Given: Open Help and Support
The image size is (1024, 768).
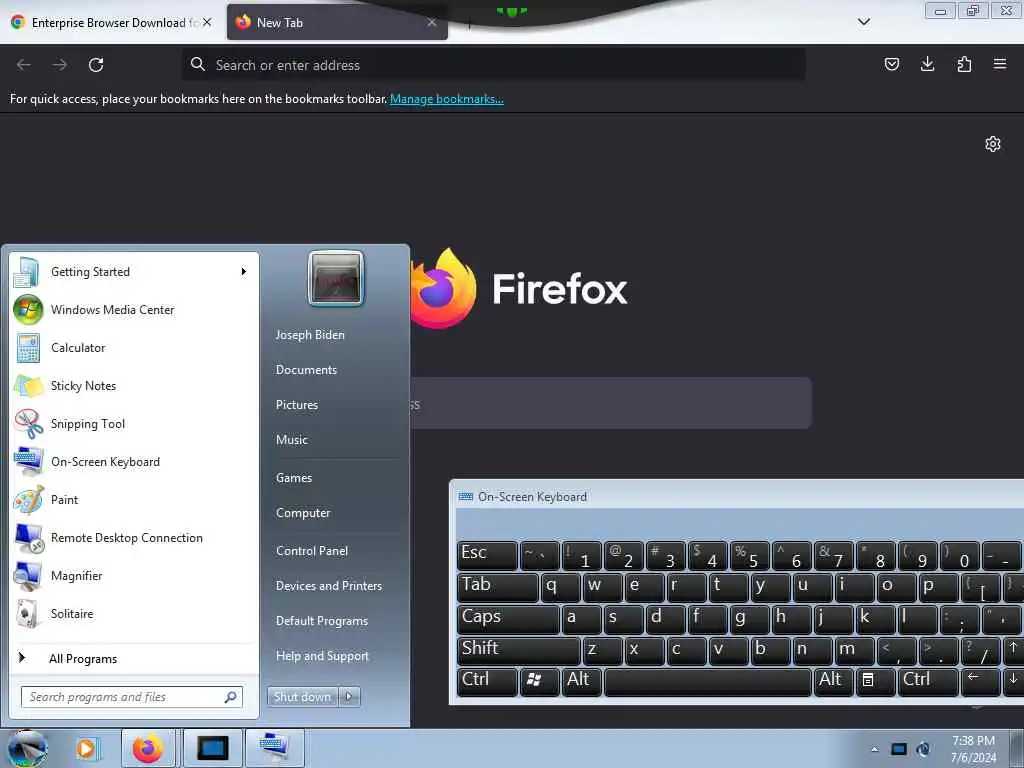Looking at the screenshot, I should click(322, 656).
